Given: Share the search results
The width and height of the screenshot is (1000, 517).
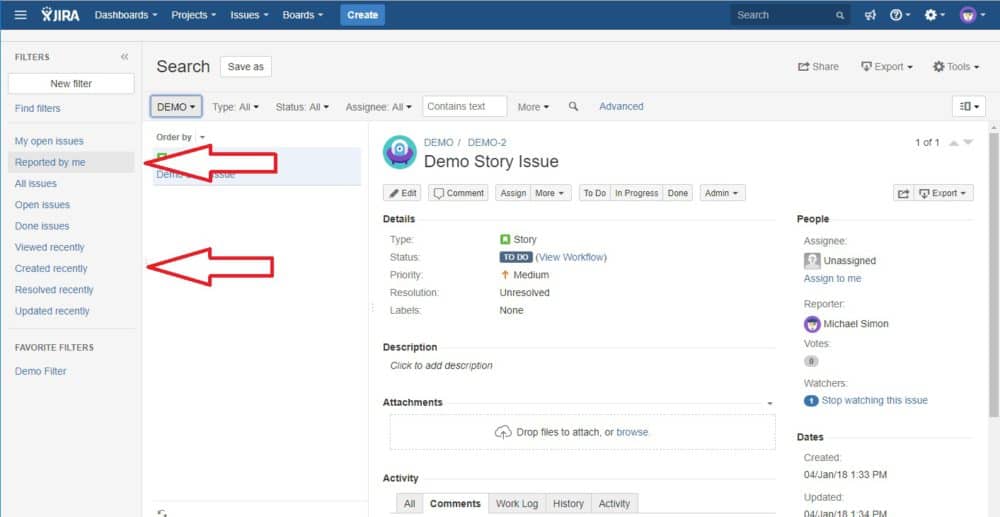Looking at the screenshot, I should click(818, 66).
